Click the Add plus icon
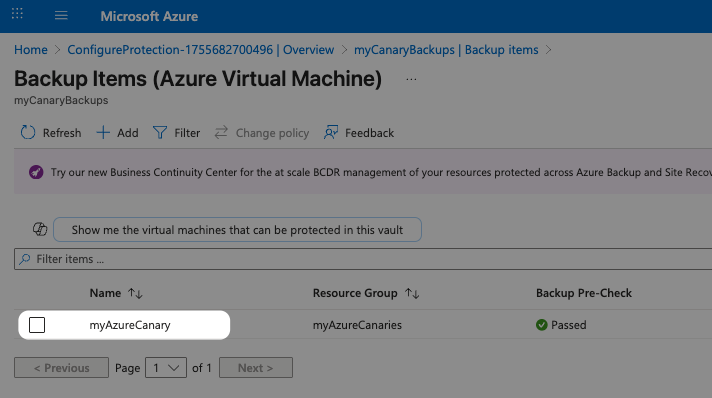This screenshot has width=712, height=398. 103,132
